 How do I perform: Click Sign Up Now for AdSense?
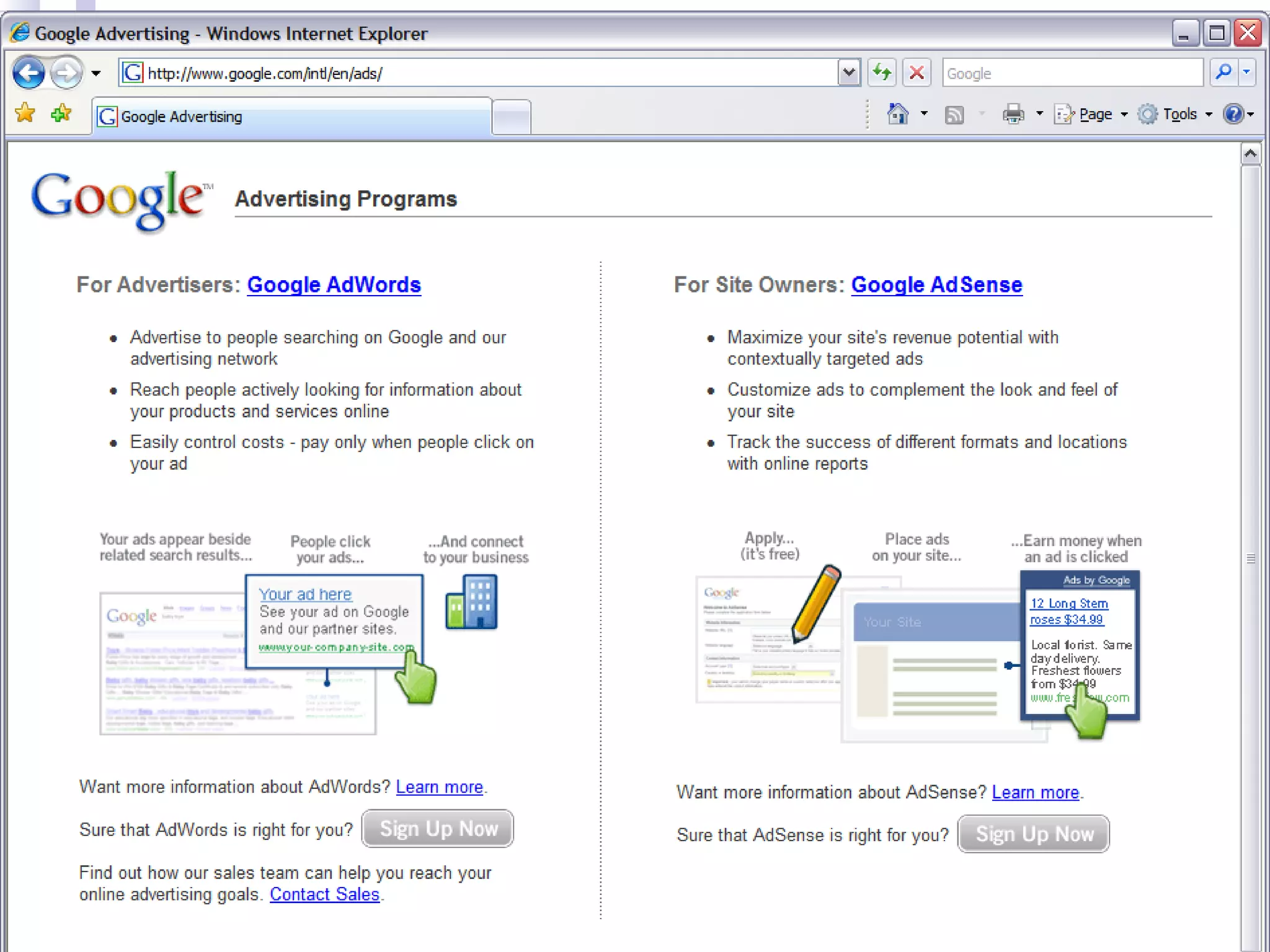1034,834
